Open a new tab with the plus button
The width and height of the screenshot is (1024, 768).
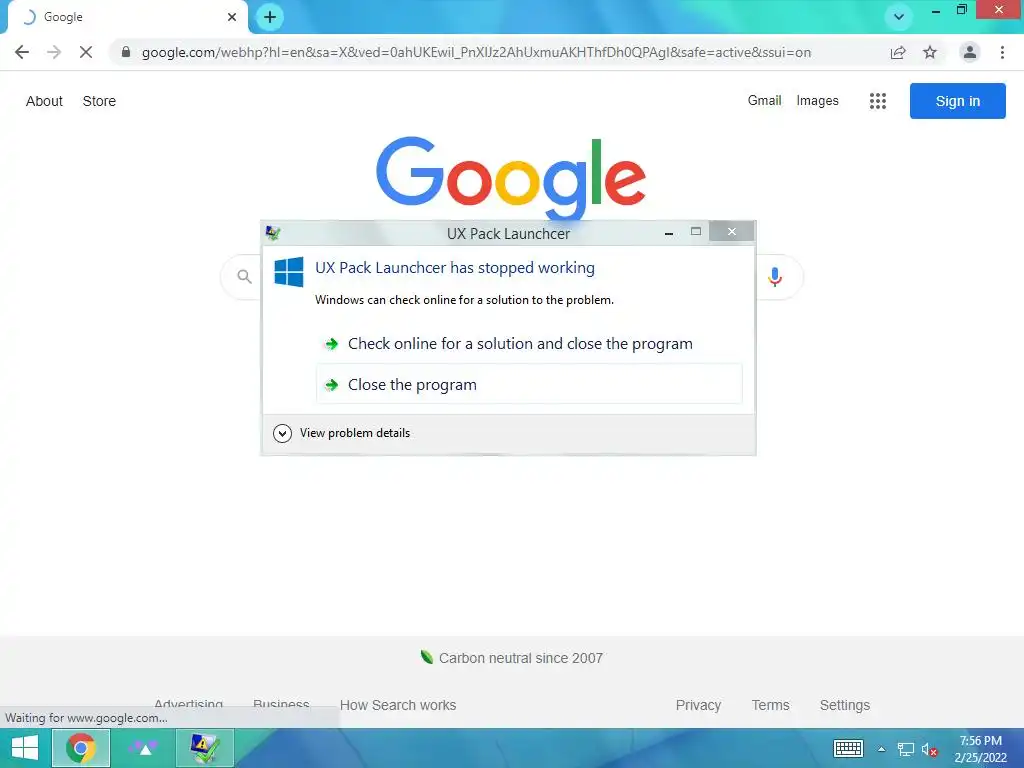tap(270, 17)
